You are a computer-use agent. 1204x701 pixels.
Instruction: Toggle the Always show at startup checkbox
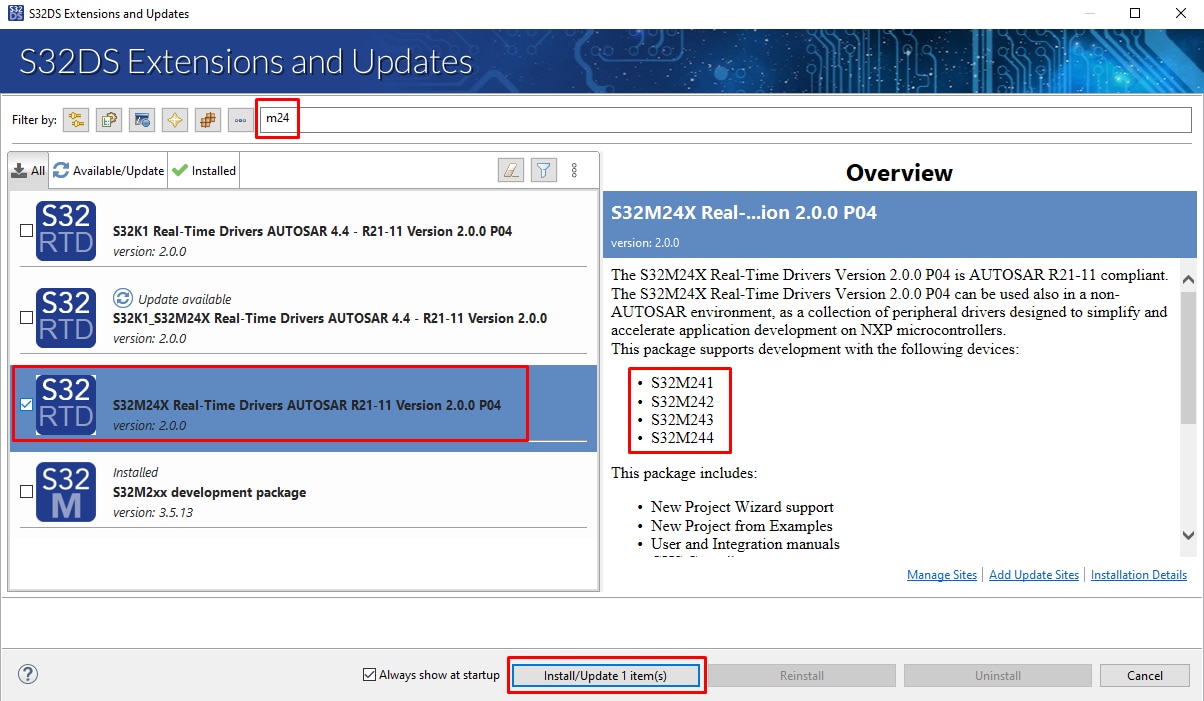tap(370, 675)
